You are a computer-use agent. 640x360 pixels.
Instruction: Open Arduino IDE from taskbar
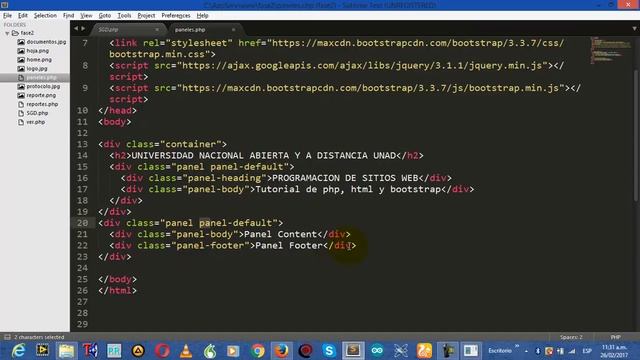(x=377, y=351)
